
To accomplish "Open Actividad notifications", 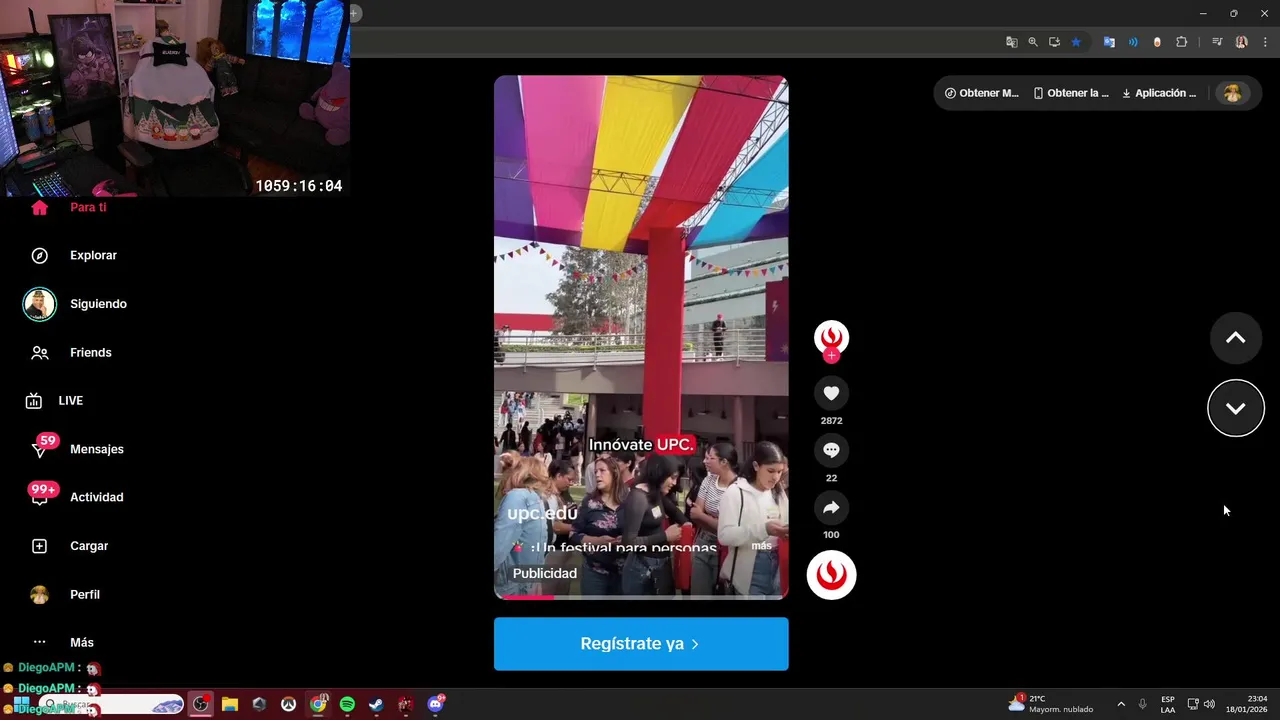I will coord(76,497).
